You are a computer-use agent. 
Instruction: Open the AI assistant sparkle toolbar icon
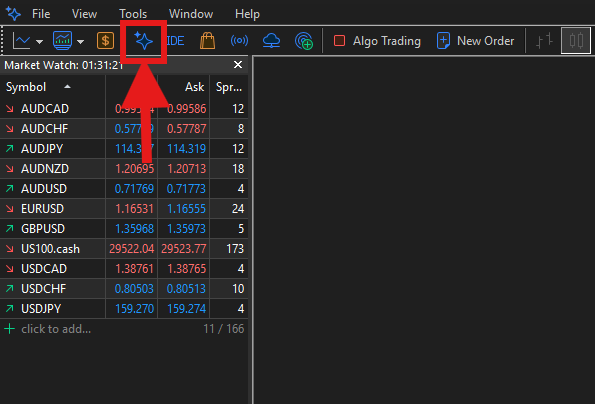click(x=143, y=41)
